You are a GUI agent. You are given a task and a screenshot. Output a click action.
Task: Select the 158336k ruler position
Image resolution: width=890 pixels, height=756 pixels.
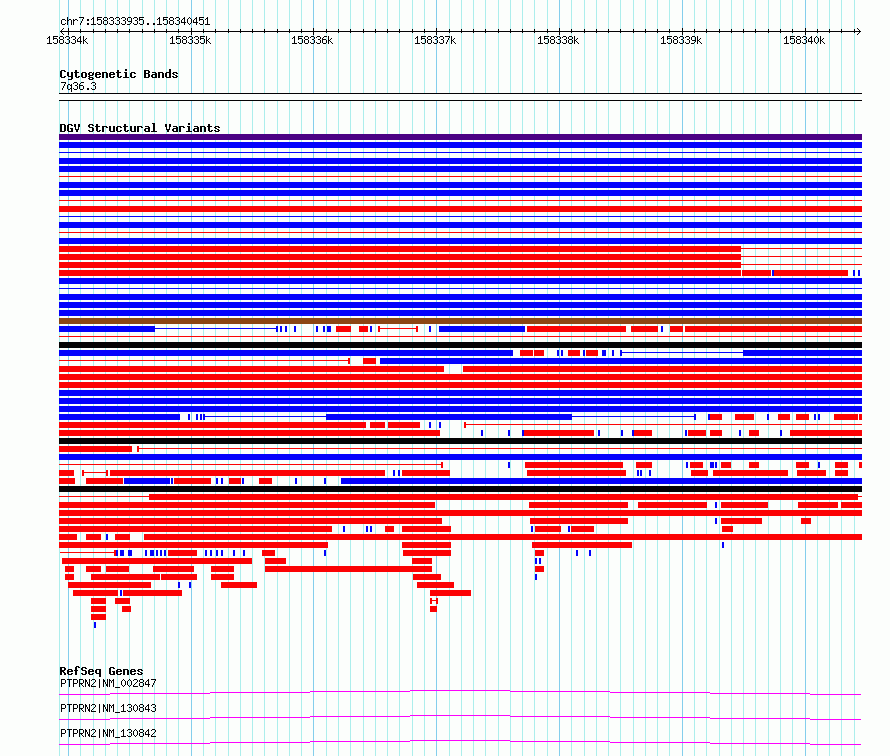(312, 40)
